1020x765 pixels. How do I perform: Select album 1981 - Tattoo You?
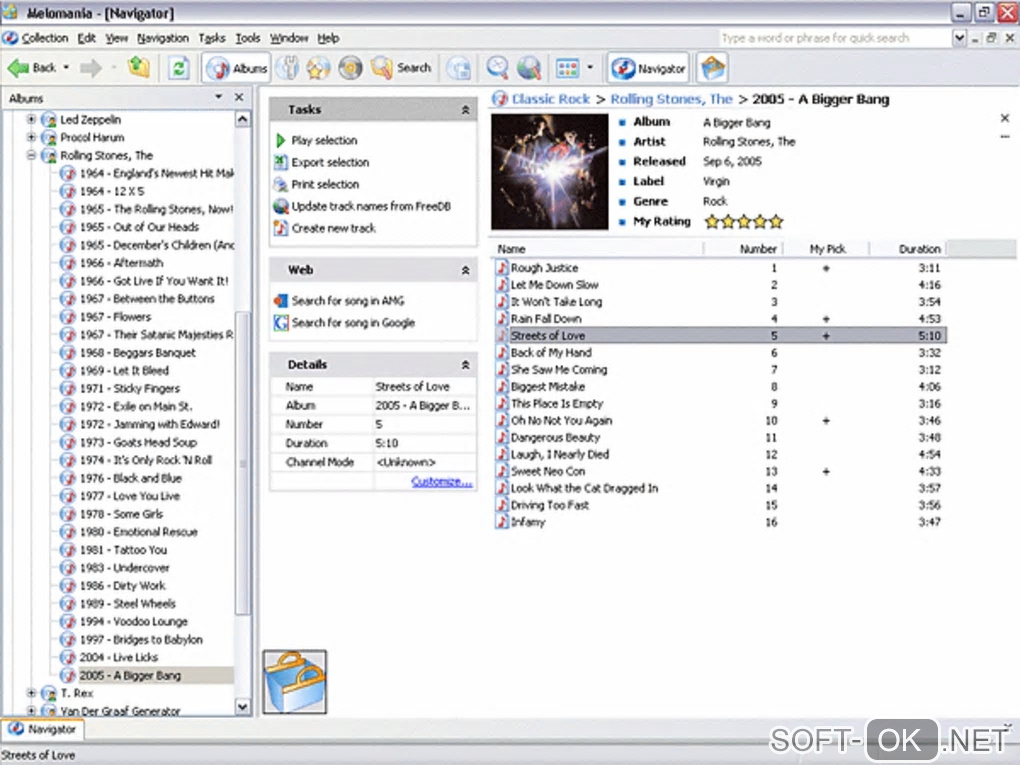[123, 550]
